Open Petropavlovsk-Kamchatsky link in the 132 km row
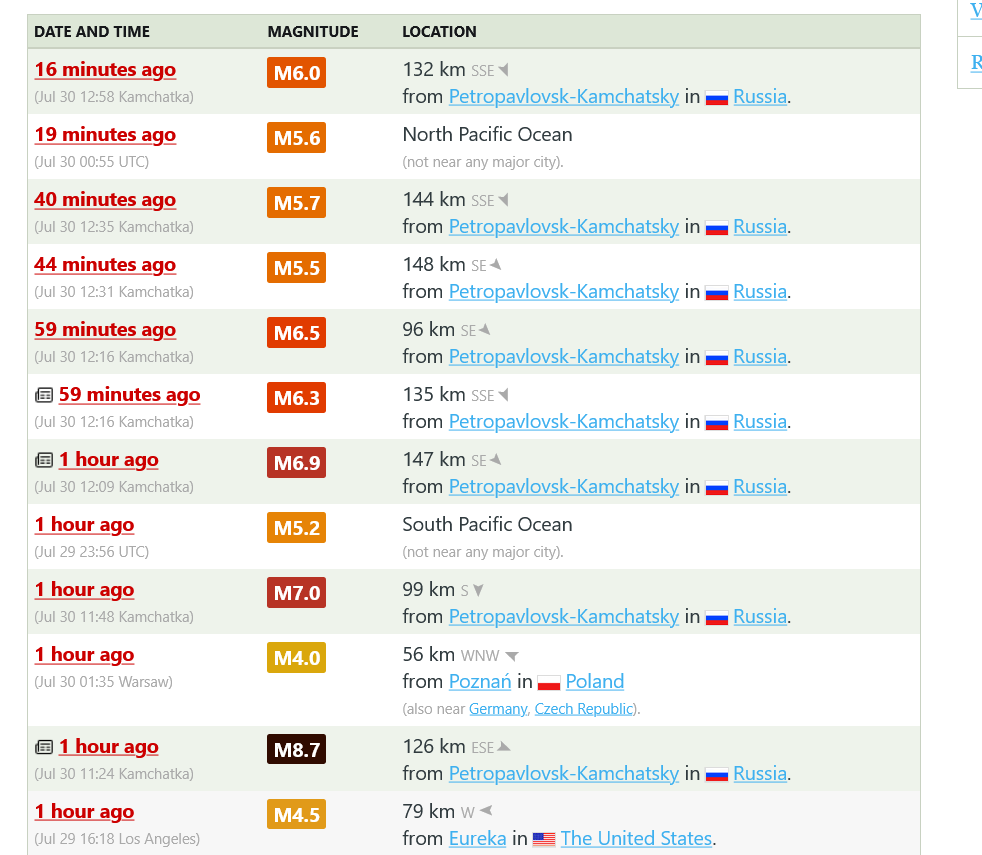The image size is (982, 855). [564, 96]
